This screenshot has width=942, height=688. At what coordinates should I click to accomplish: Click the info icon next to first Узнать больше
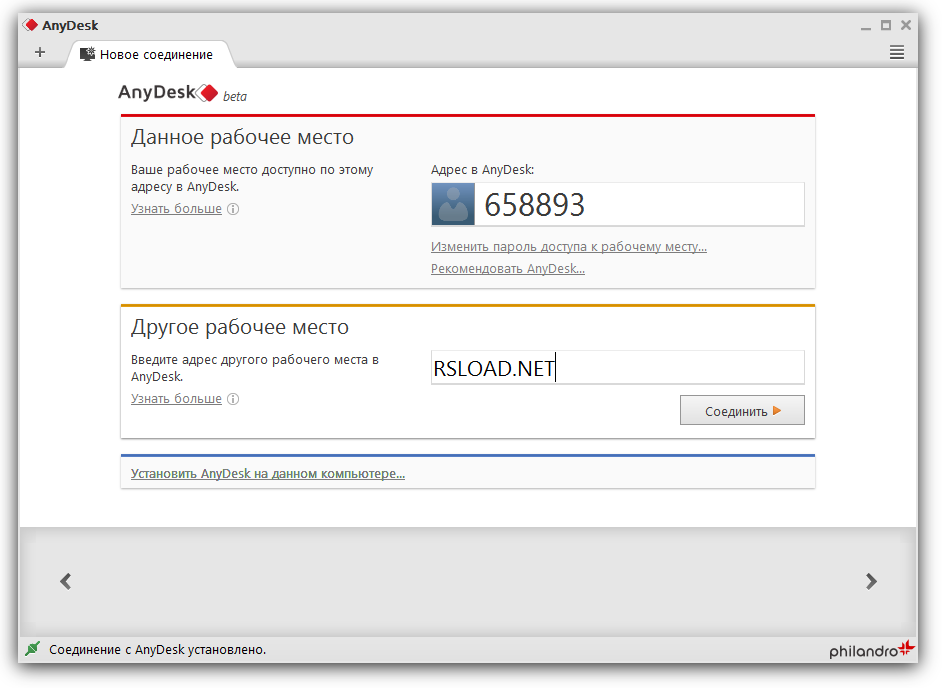click(x=232, y=208)
